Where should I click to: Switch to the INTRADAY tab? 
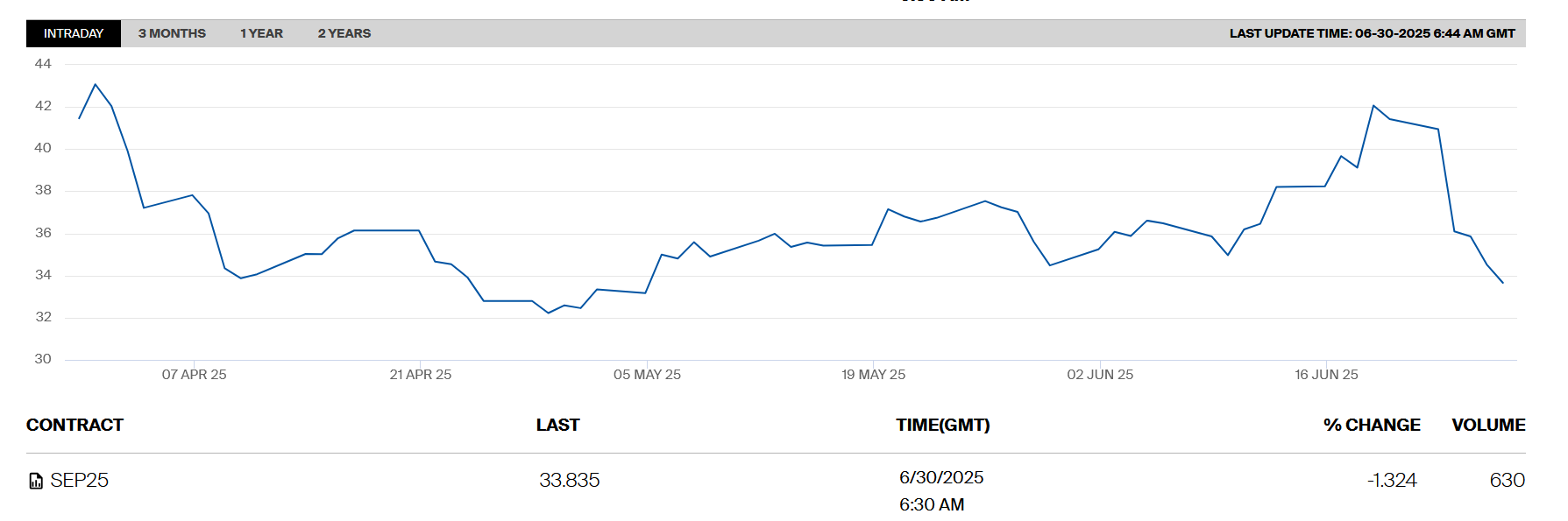point(74,33)
